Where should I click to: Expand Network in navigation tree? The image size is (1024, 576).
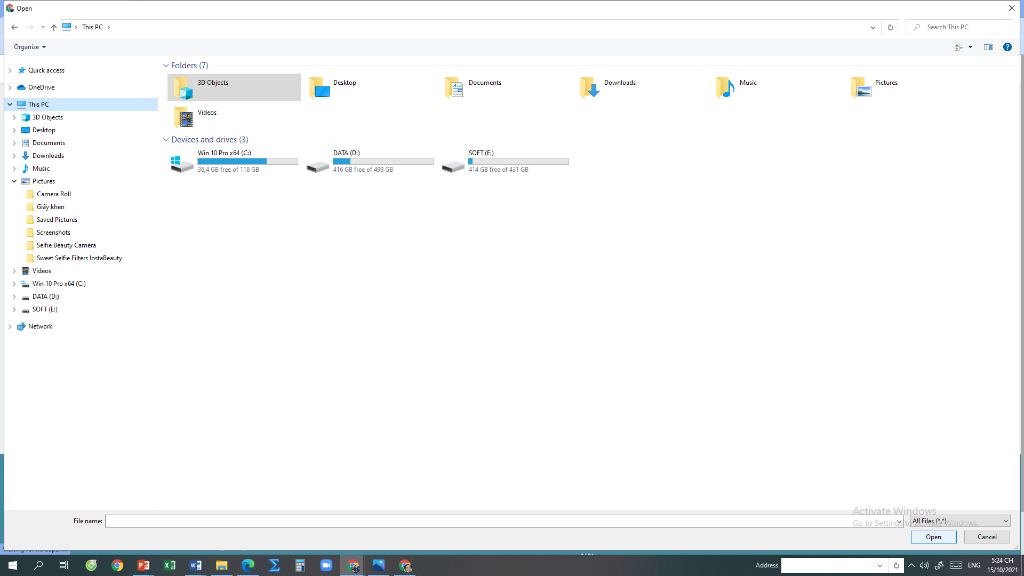point(10,327)
